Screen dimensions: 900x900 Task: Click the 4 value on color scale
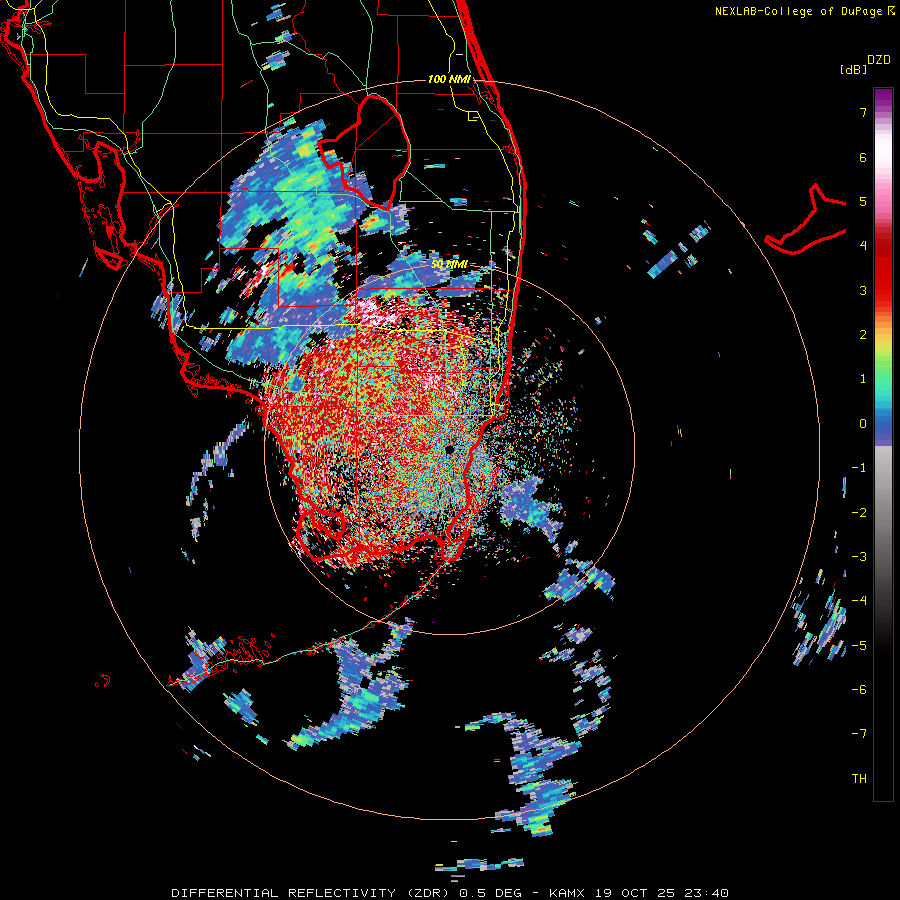(x=863, y=246)
